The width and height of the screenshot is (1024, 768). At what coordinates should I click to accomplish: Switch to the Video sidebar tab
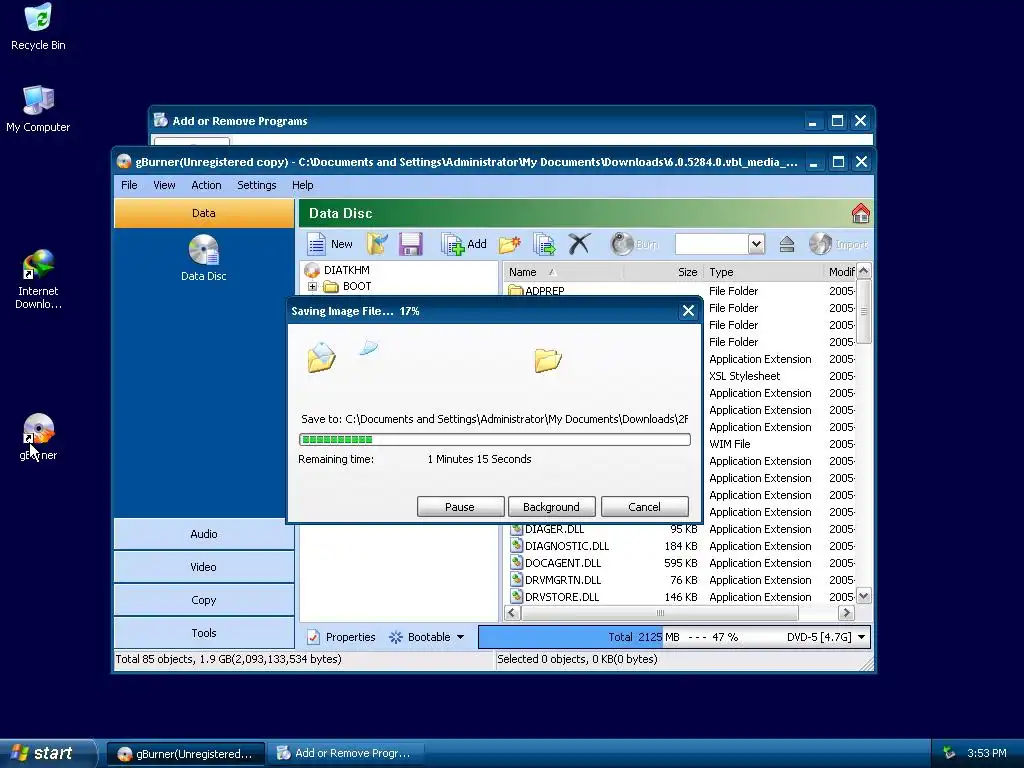(204, 567)
